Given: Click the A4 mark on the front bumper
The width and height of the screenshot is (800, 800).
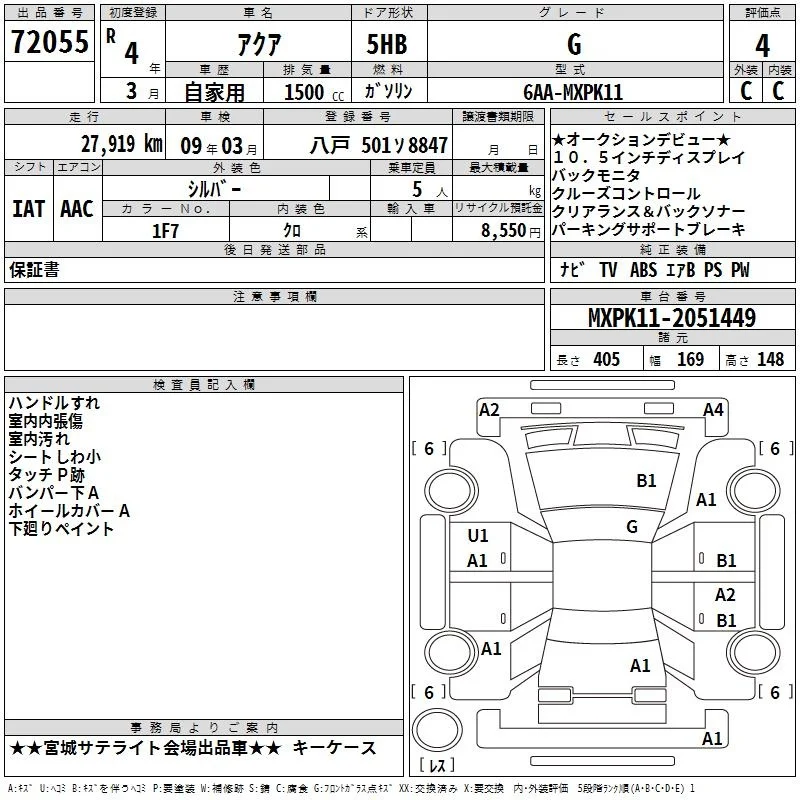Looking at the screenshot, I should [x=713, y=410].
